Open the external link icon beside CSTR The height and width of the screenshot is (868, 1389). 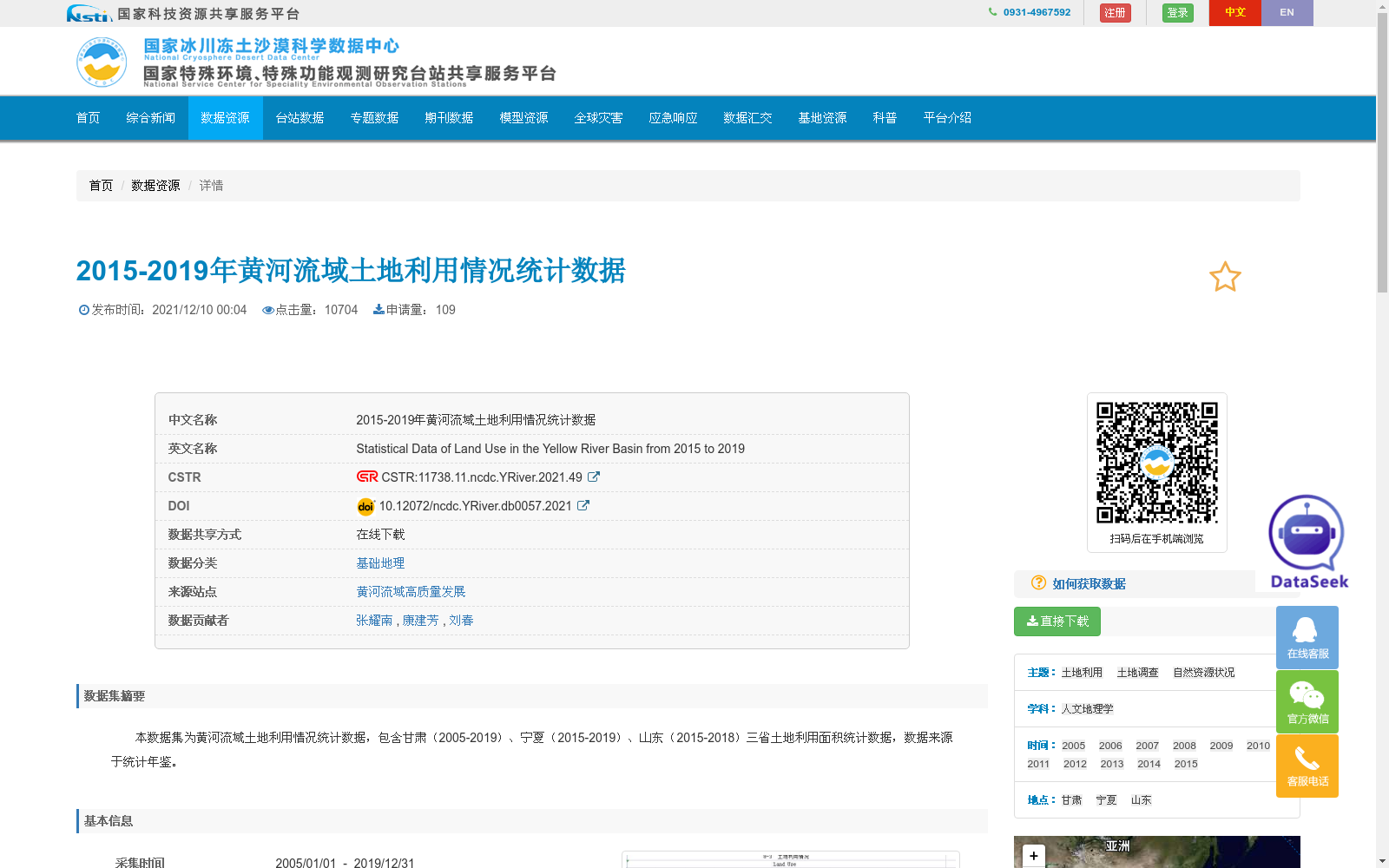594,477
